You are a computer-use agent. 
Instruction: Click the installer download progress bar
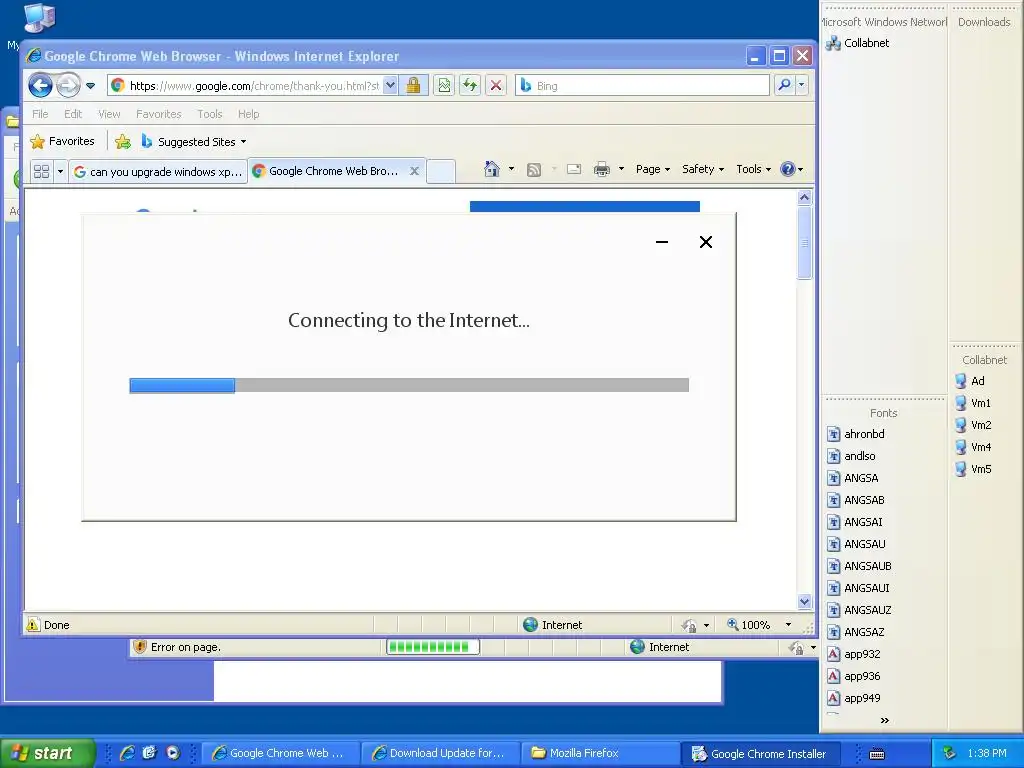click(x=409, y=385)
